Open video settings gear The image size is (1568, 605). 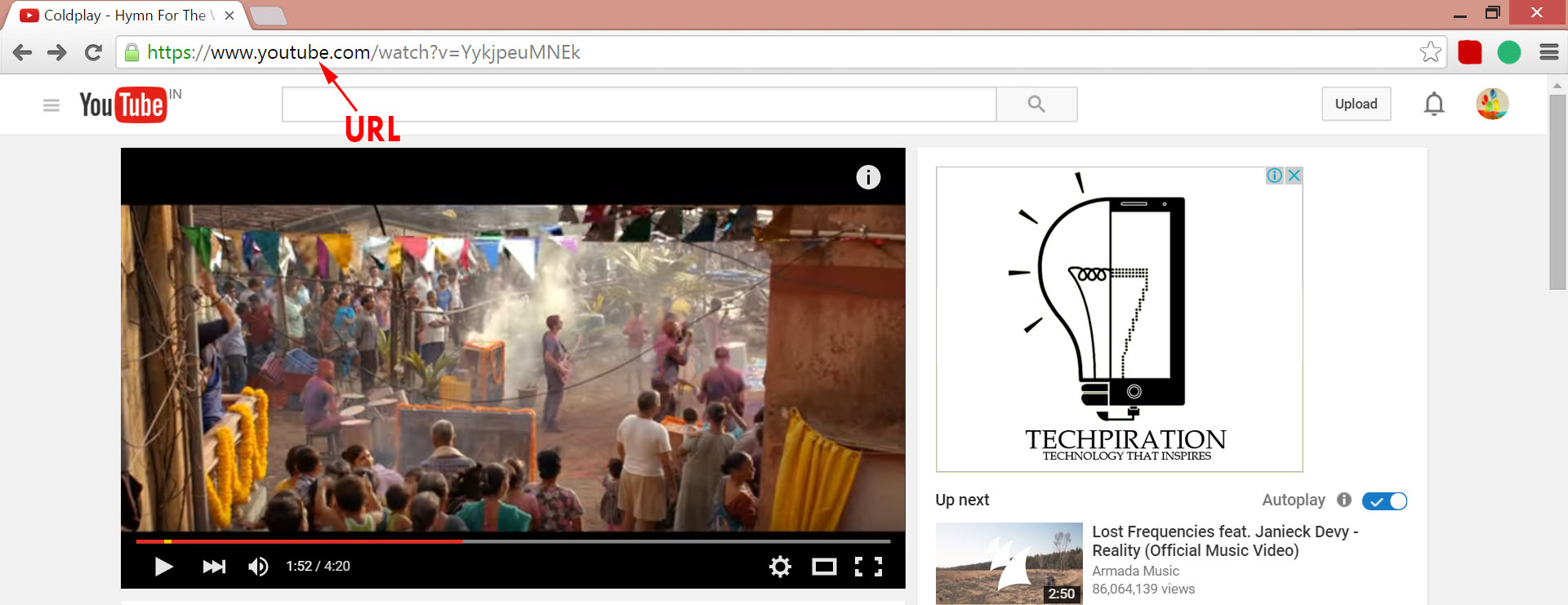click(780, 567)
